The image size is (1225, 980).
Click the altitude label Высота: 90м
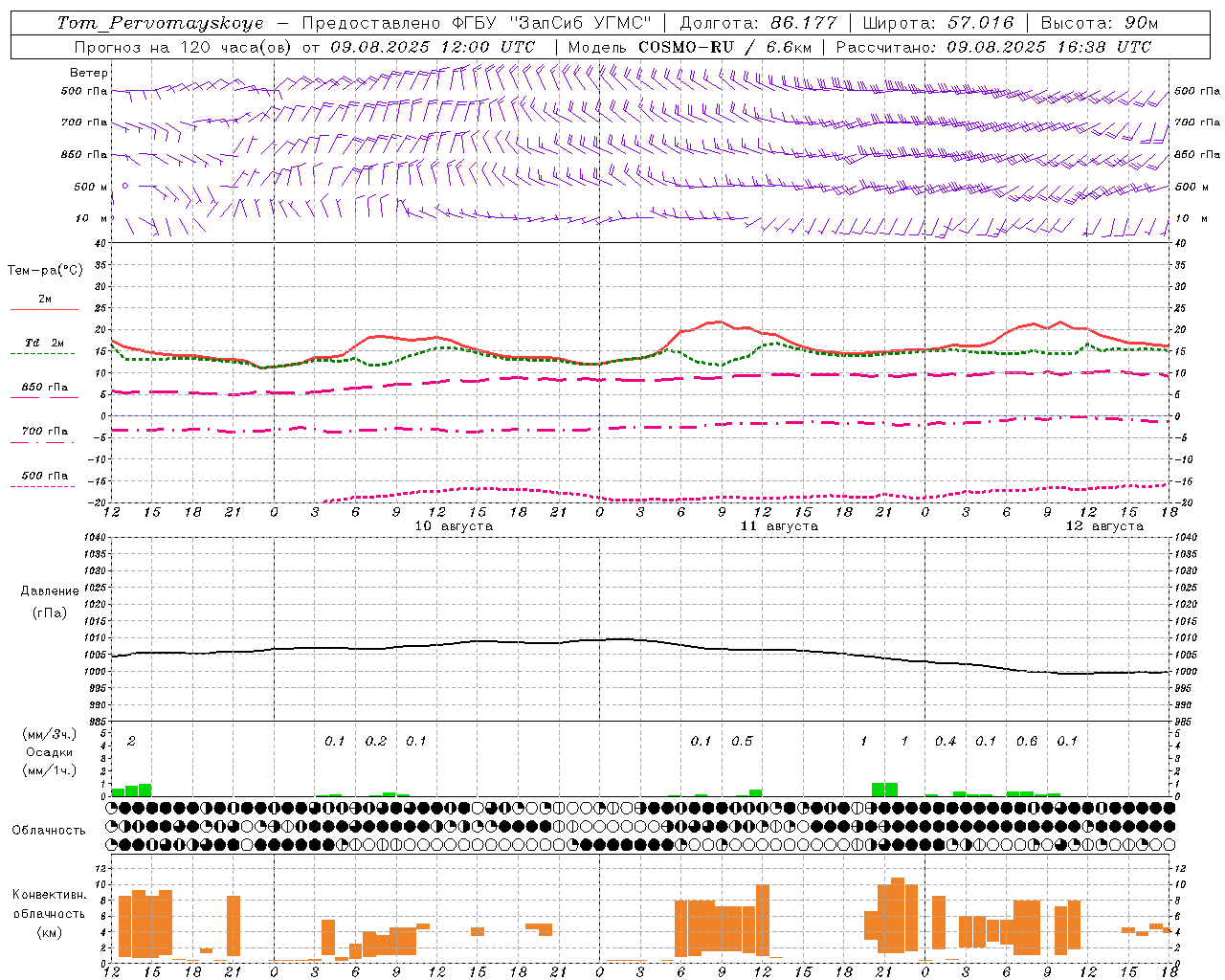pyautogui.click(x=1100, y=23)
